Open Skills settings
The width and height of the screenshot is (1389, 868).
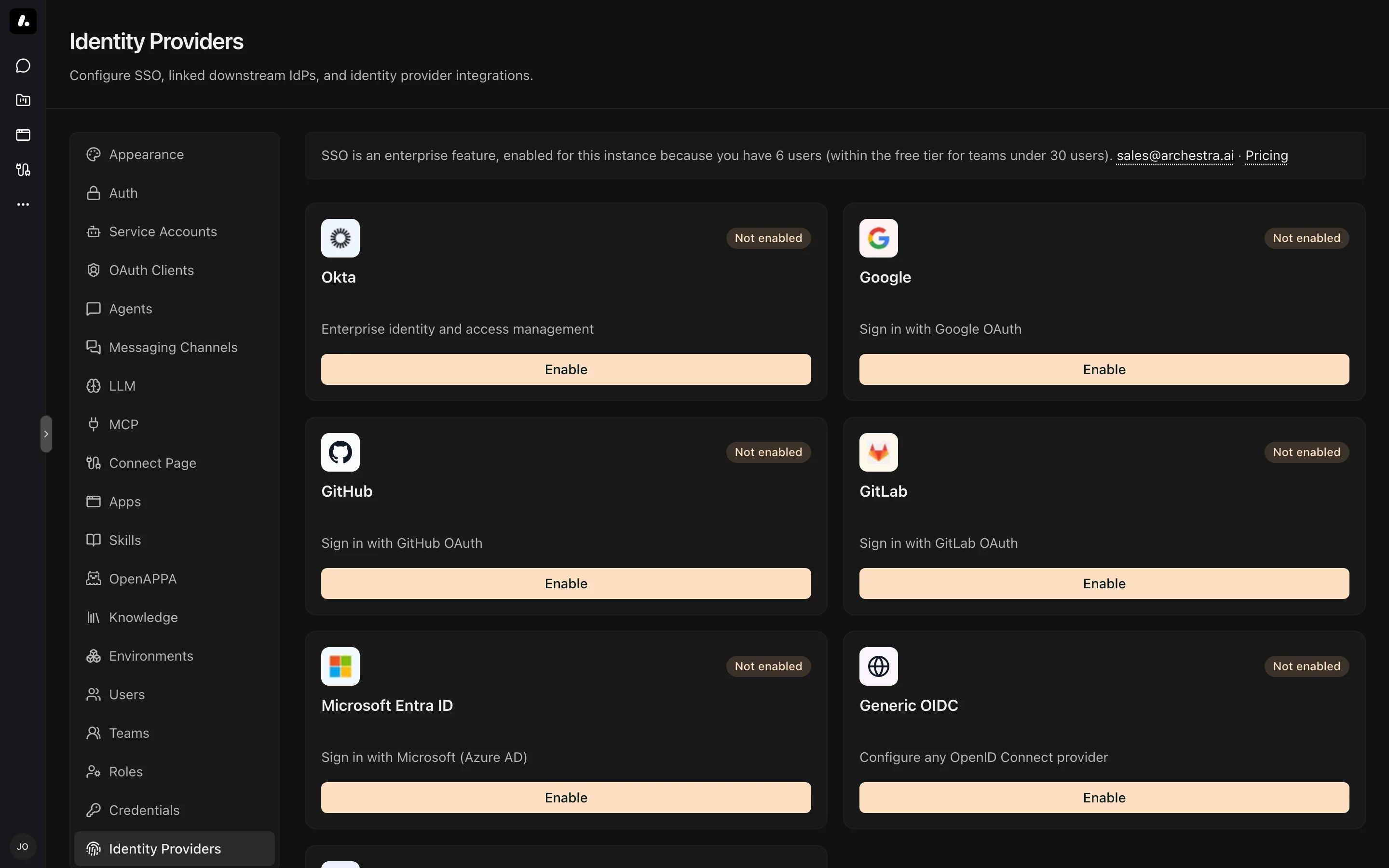[x=175, y=540]
